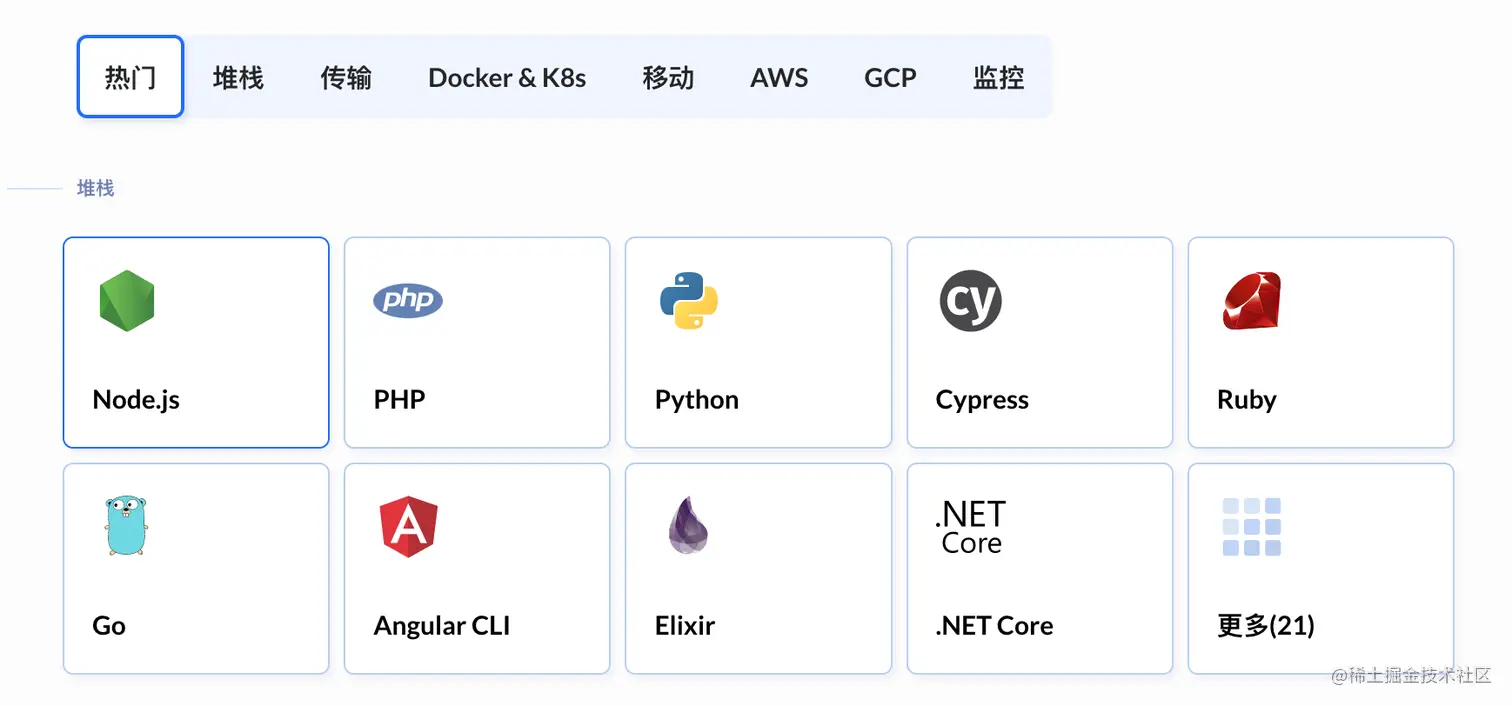Select the blue PHP logo icon

pyautogui.click(x=408, y=300)
